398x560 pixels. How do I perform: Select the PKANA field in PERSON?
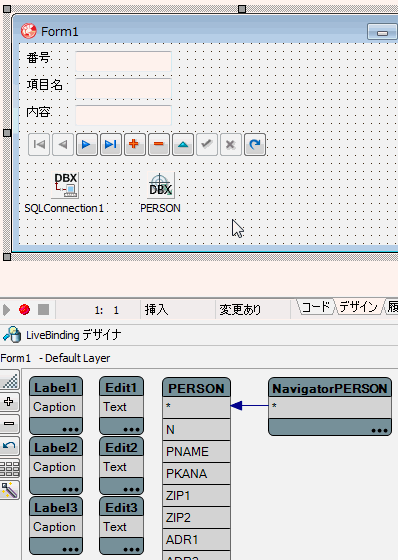196,474
